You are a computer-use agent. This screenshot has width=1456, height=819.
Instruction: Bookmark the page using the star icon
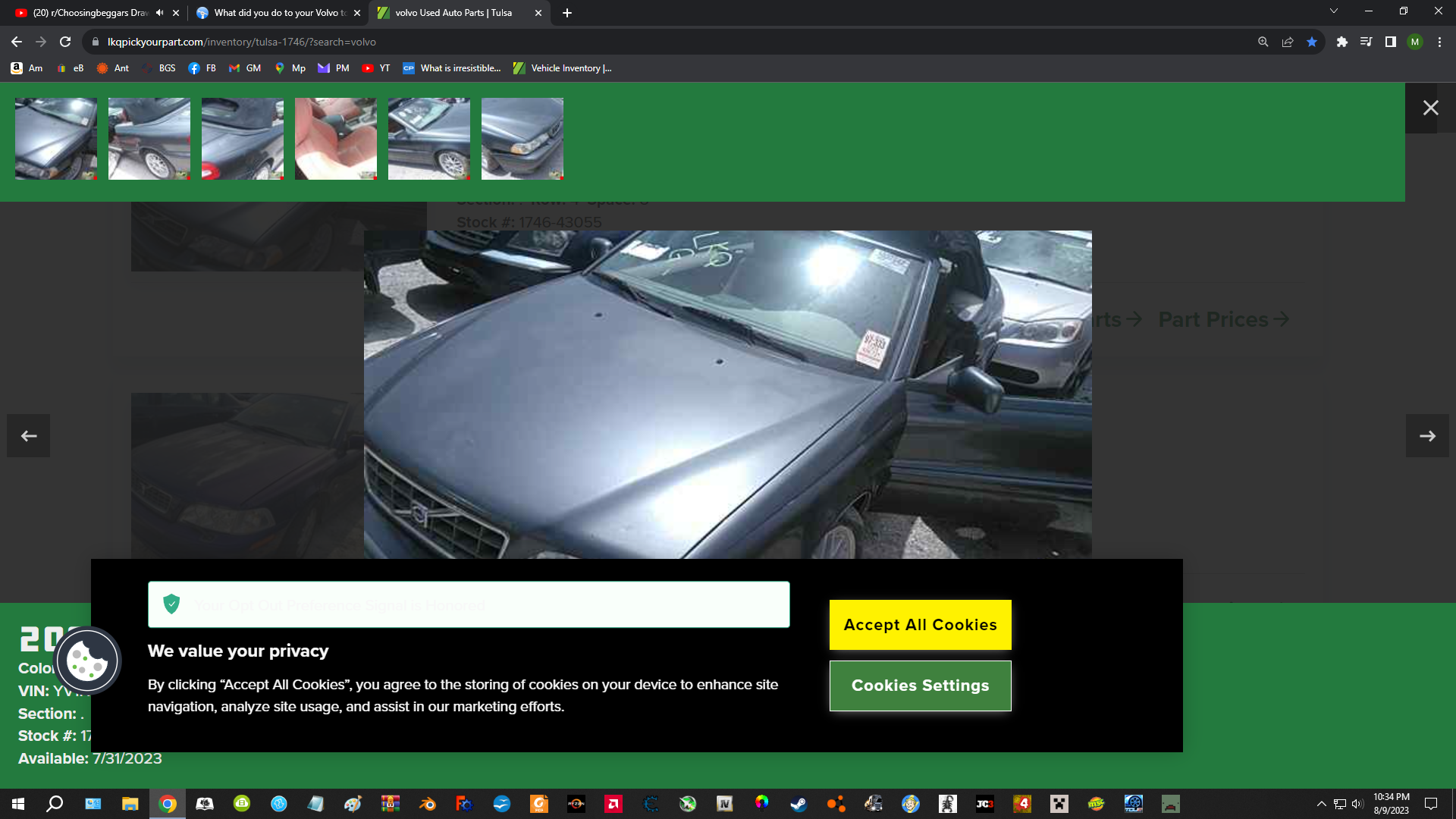coord(1312,42)
